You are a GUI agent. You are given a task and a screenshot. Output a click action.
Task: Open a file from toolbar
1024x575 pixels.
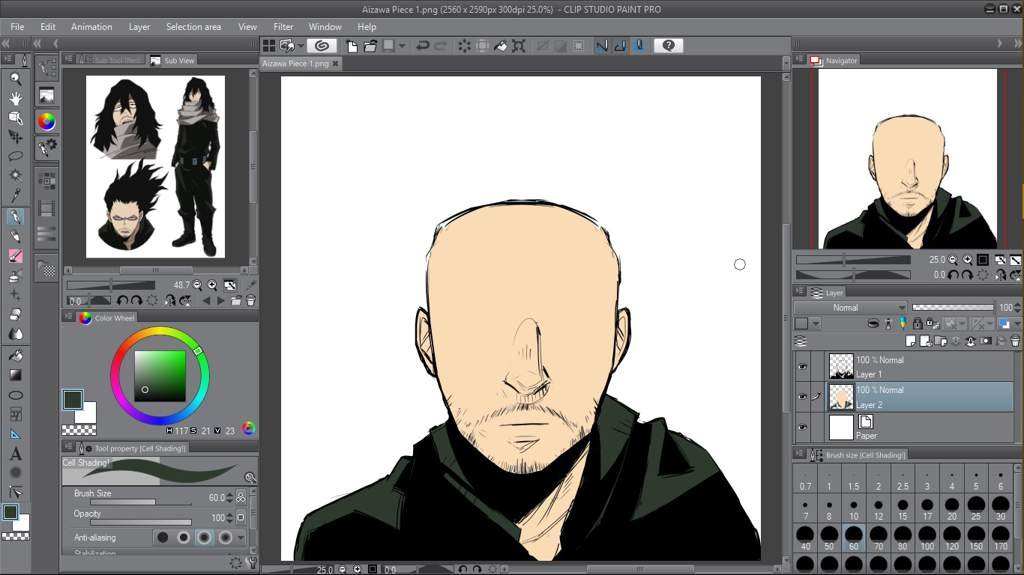pos(370,46)
